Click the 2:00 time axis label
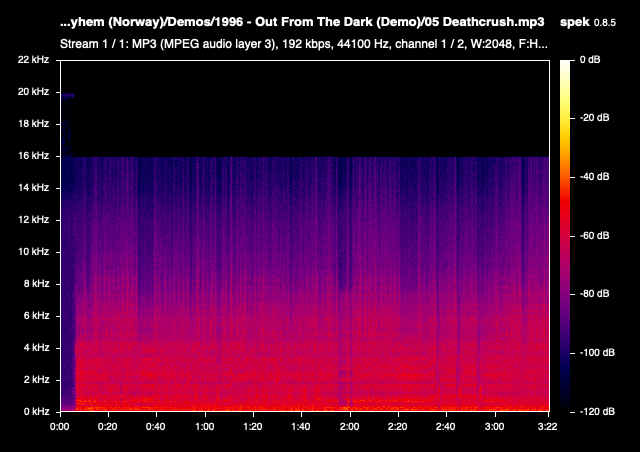The width and height of the screenshot is (640, 452). coord(349,427)
